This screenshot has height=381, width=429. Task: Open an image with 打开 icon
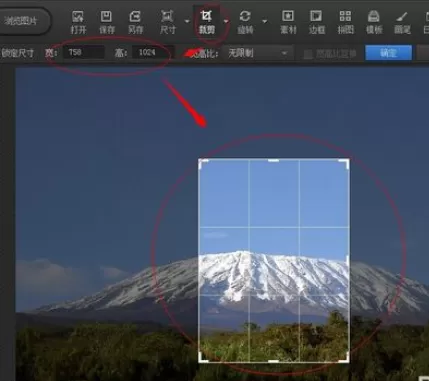coord(78,22)
